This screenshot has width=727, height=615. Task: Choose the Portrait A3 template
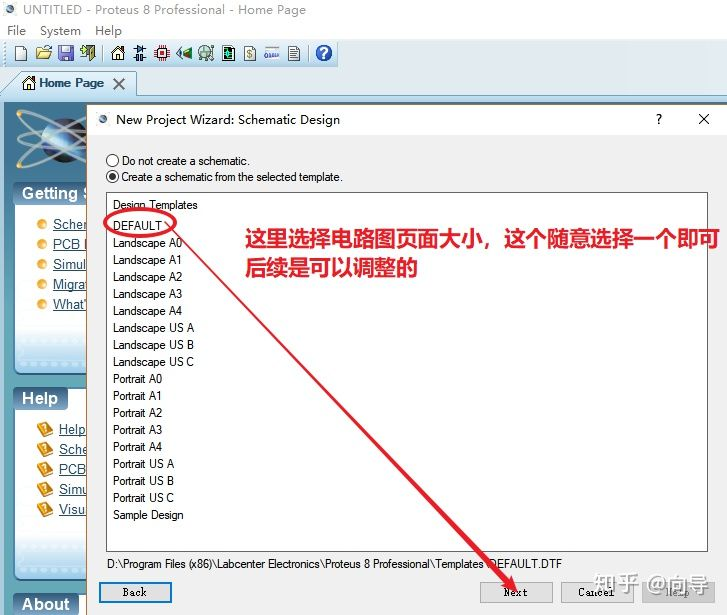pyautogui.click(x=138, y=430)
